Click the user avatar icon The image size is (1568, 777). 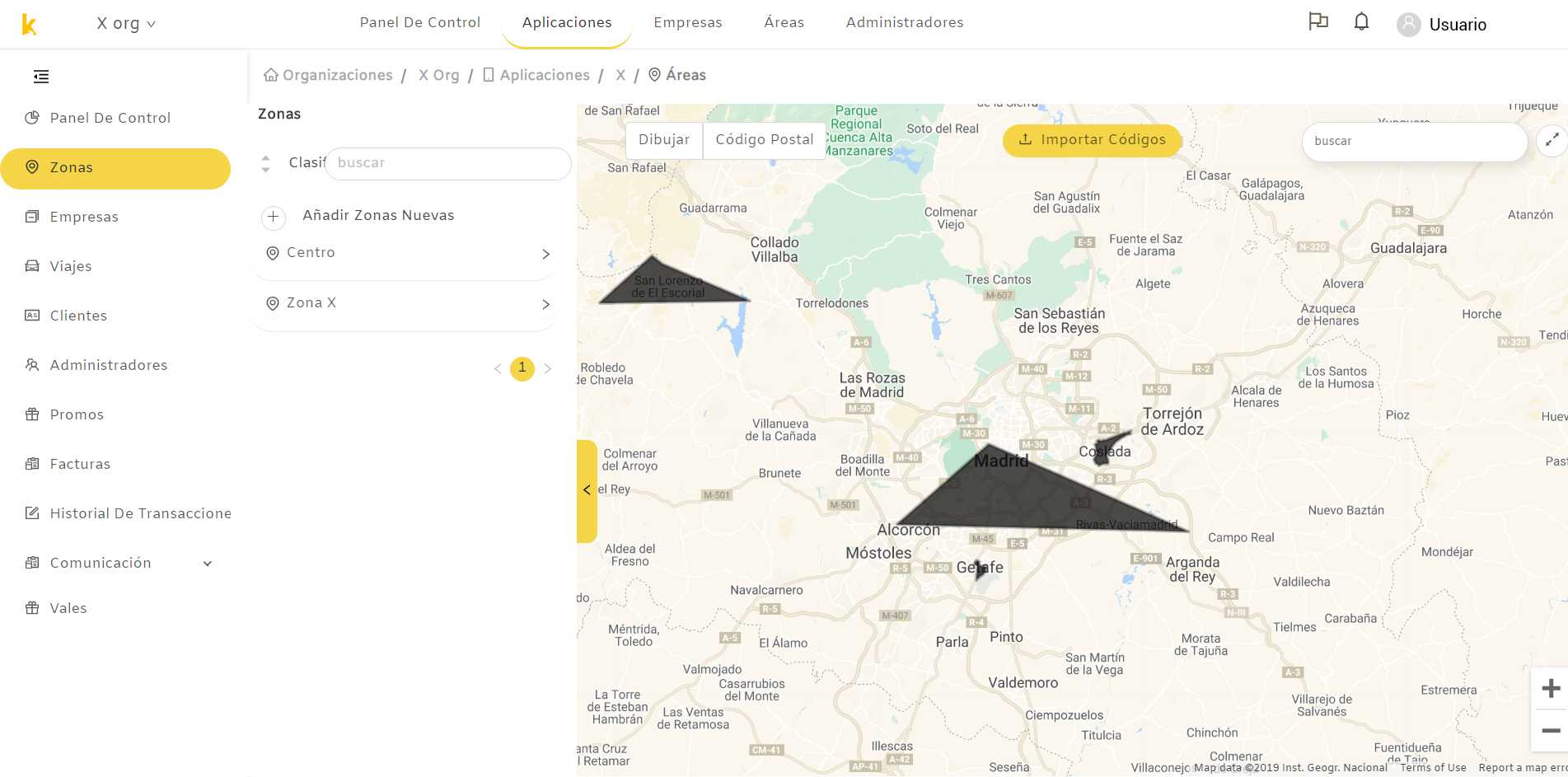1409,25
